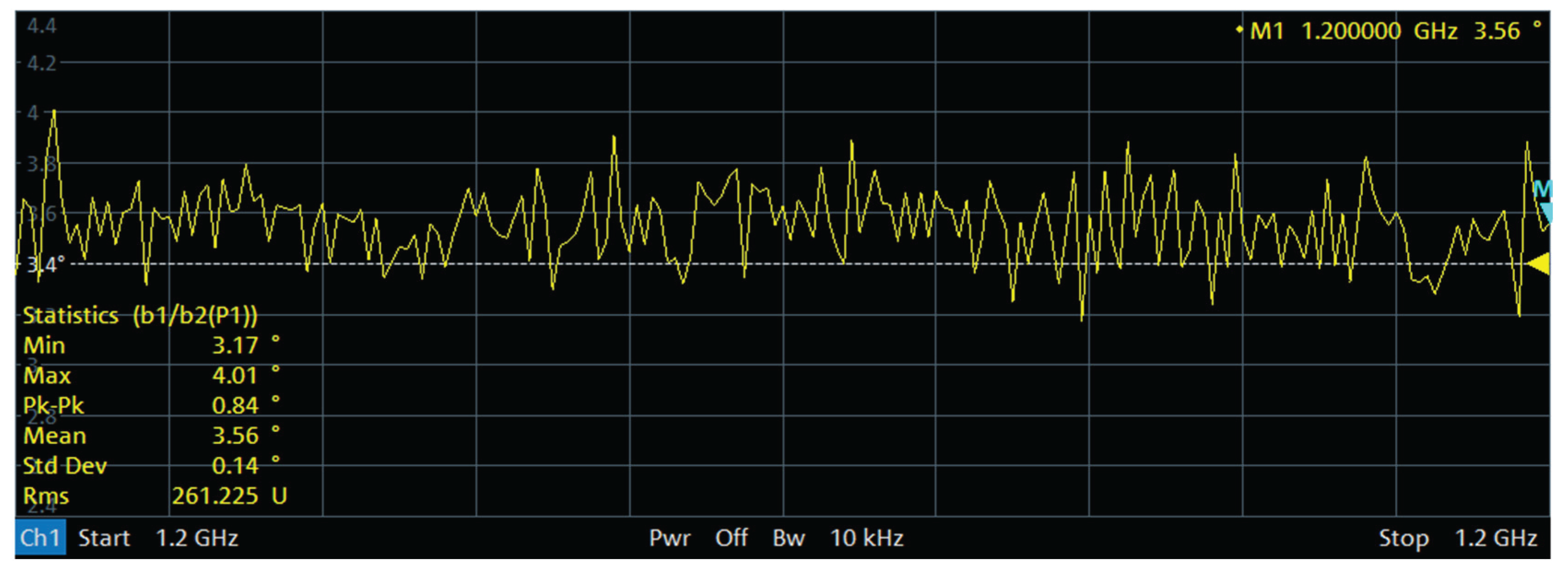
Task: Click the 3.4° reference value label
Action: pyautogui.click(x=45, y=265)
